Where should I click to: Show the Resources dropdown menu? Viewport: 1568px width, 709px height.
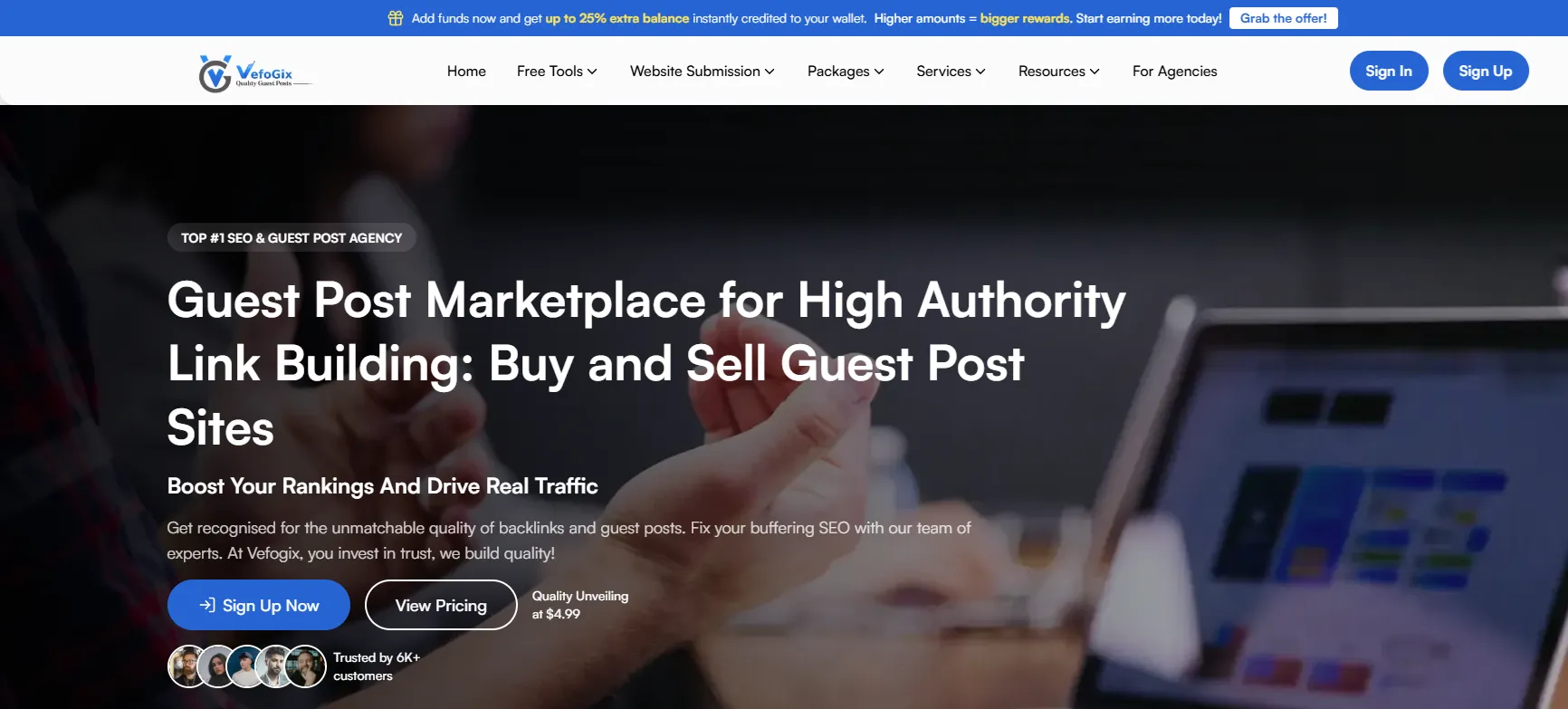(1058, 72)
